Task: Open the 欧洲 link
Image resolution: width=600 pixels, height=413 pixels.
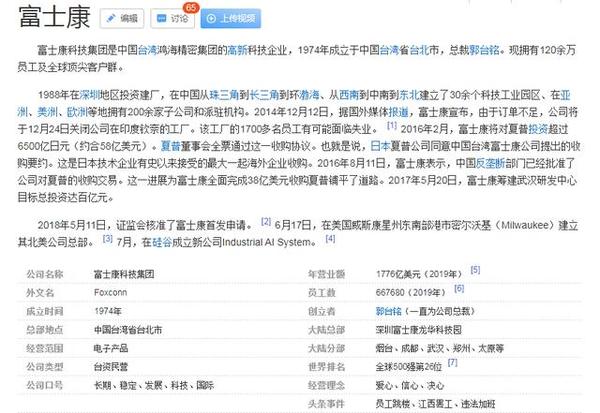Action: 77,112
